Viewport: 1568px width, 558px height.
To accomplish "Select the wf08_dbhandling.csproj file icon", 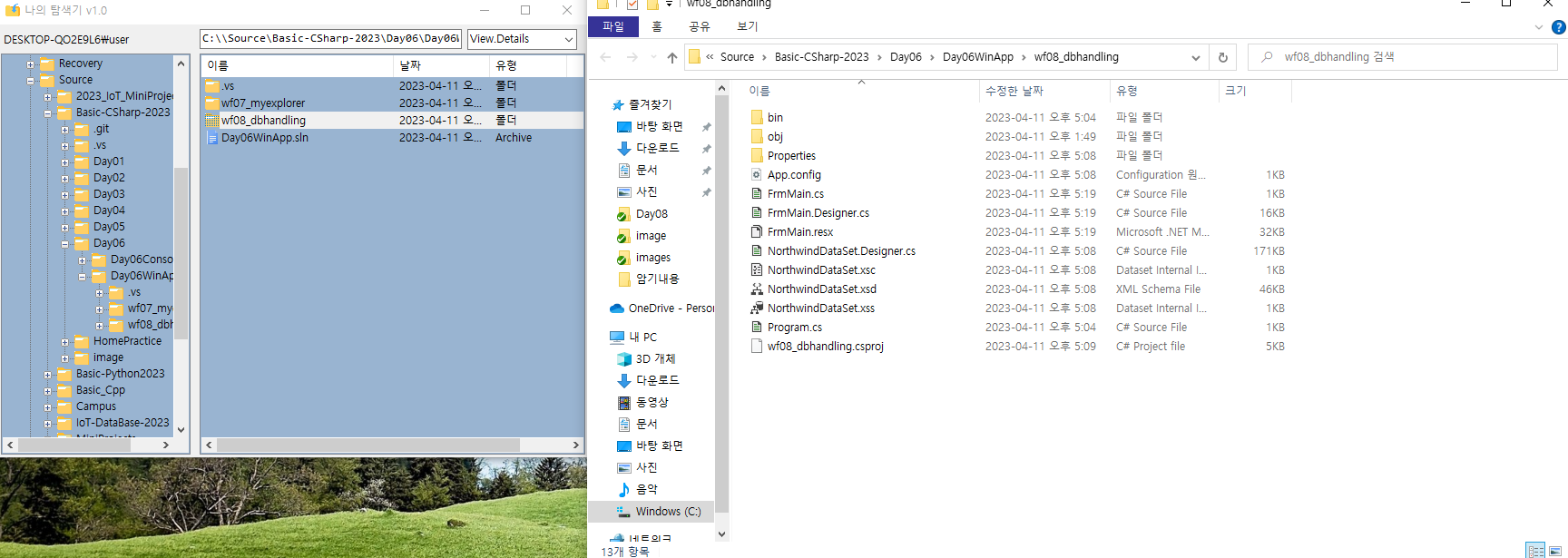I will pos(757,346).
